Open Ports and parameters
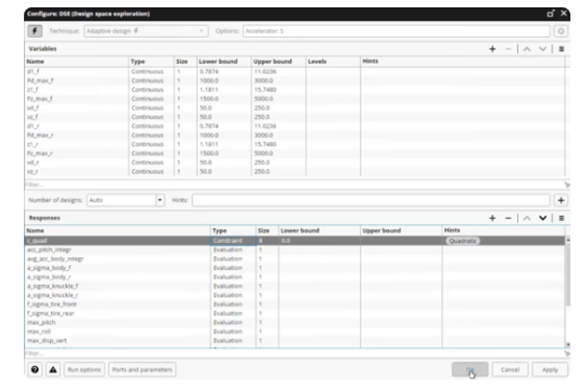586x392 pixels. pos(142,370)
